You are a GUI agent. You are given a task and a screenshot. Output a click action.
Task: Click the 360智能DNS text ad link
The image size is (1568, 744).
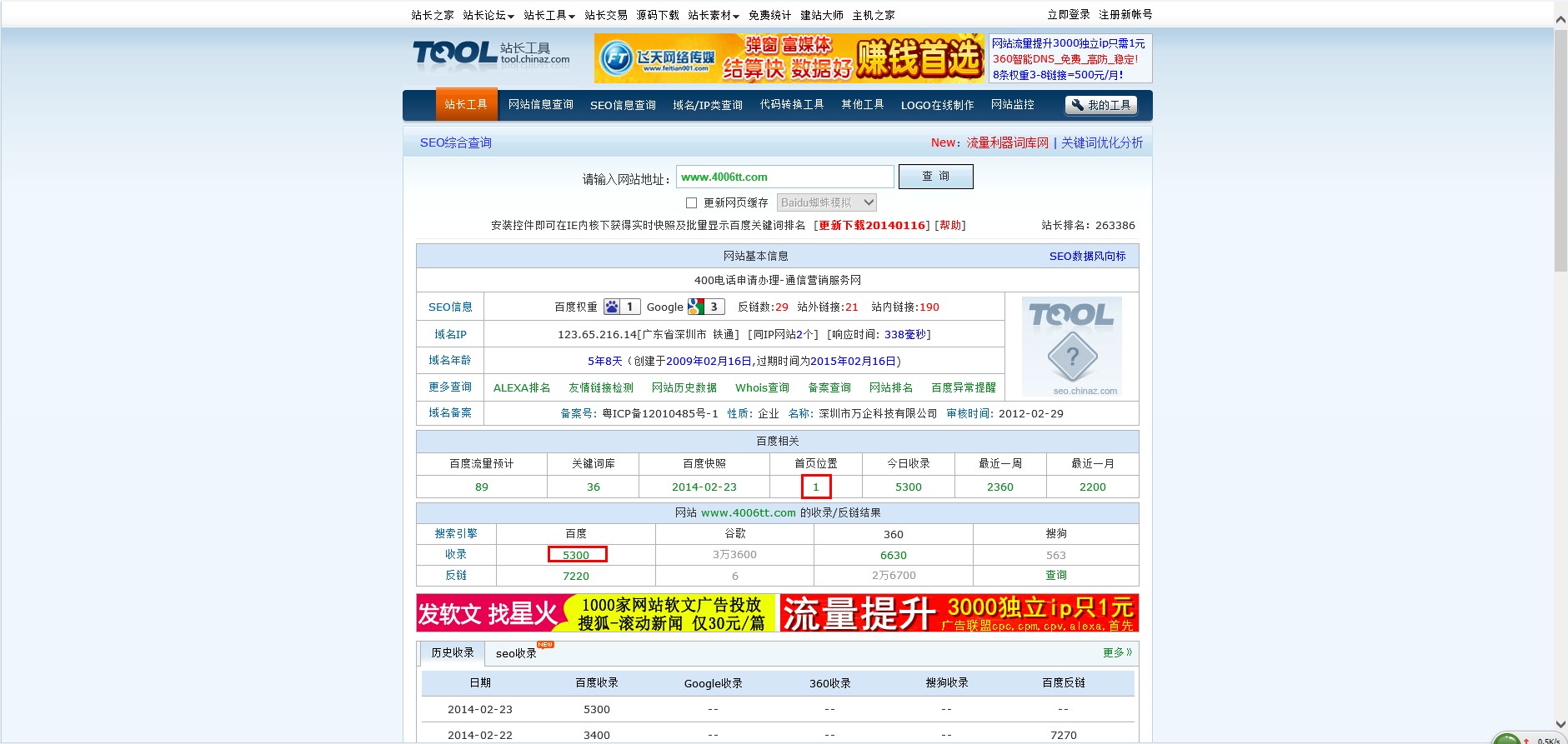pos(1065,59)
